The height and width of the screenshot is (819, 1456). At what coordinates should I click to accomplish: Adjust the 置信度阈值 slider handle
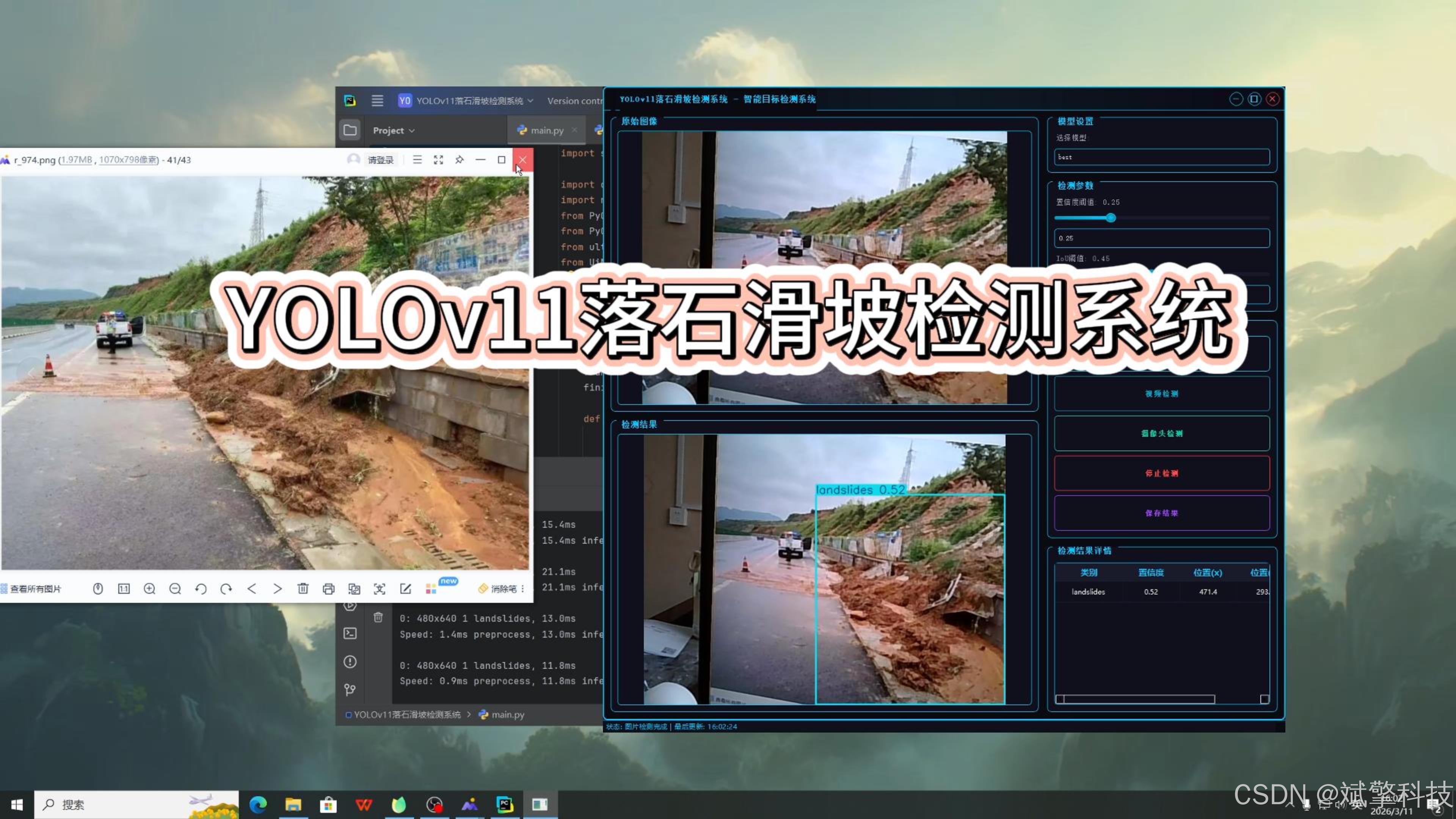(1111, 218)
